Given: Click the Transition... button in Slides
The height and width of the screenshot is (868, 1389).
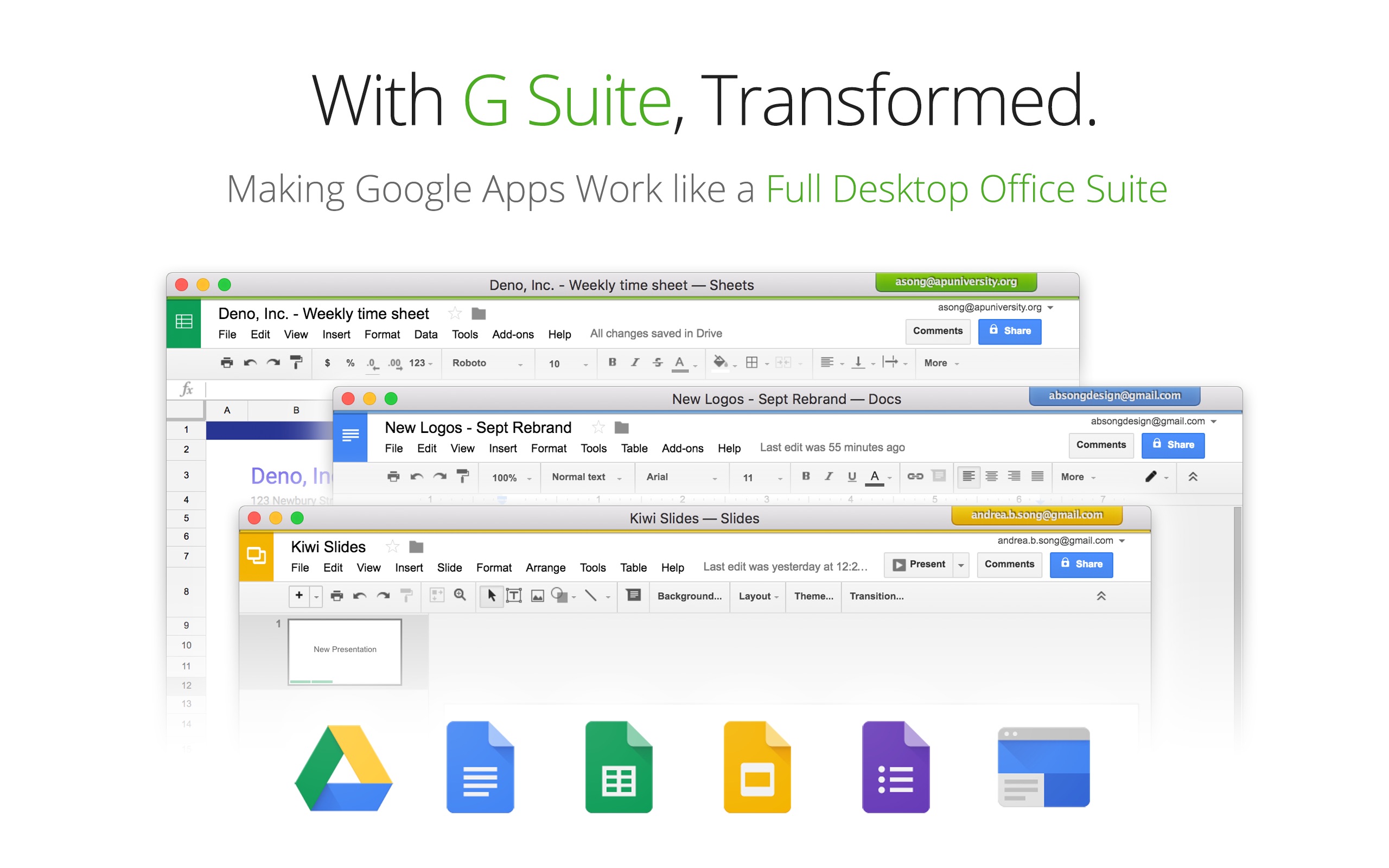Looking at the screenshot, I should tap(876, 596).
